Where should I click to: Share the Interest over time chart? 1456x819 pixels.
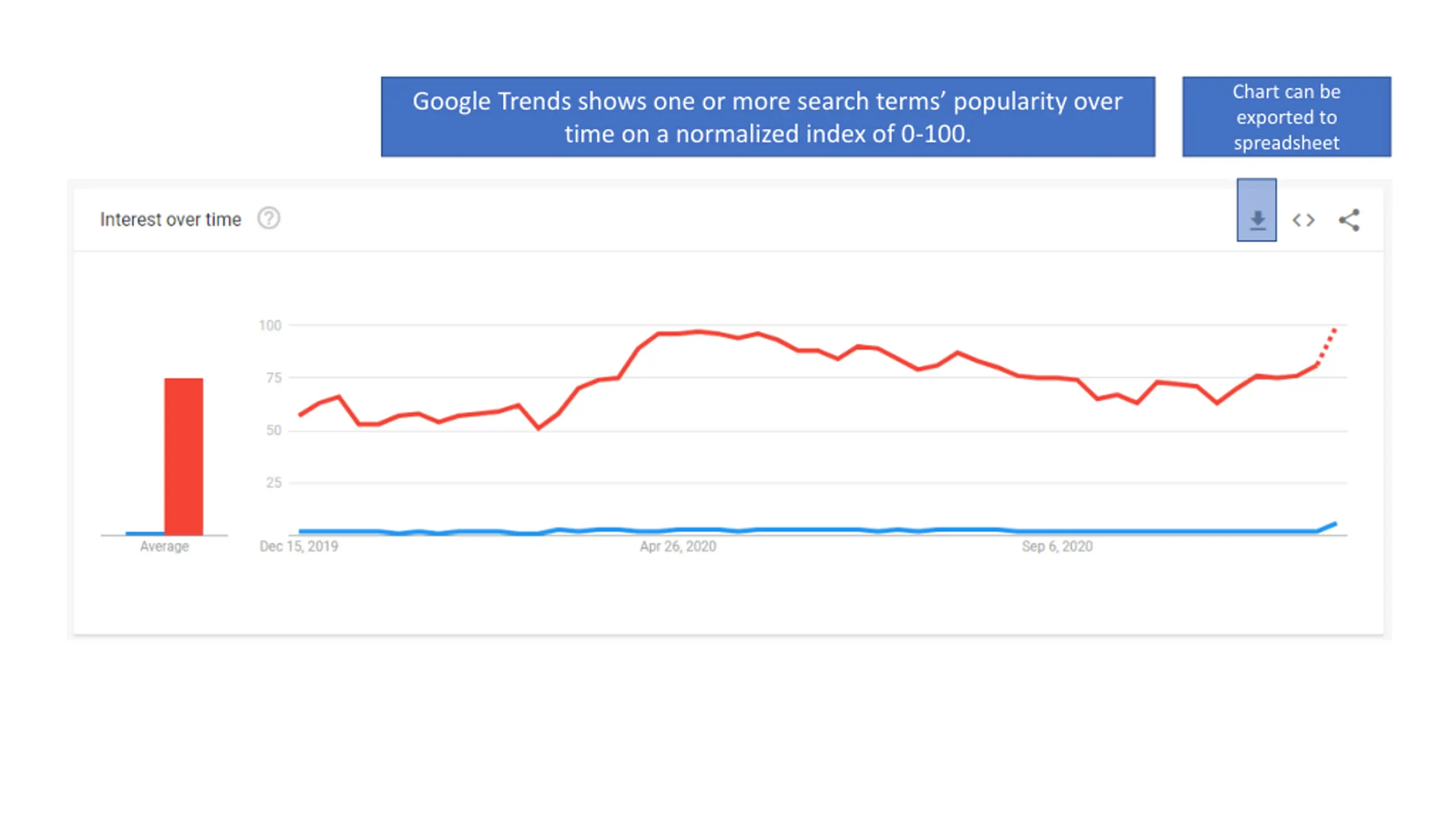1349,220
